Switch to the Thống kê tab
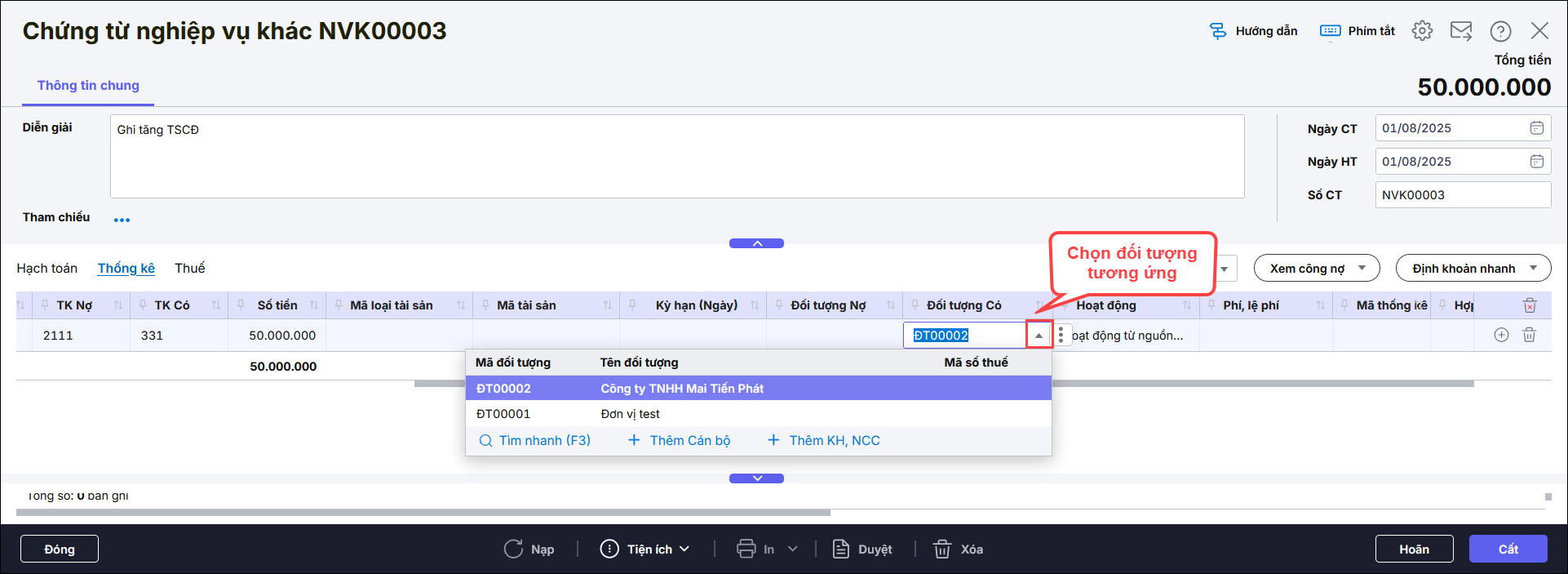This screenshot has width=1568, height=574. coord(126,268)
